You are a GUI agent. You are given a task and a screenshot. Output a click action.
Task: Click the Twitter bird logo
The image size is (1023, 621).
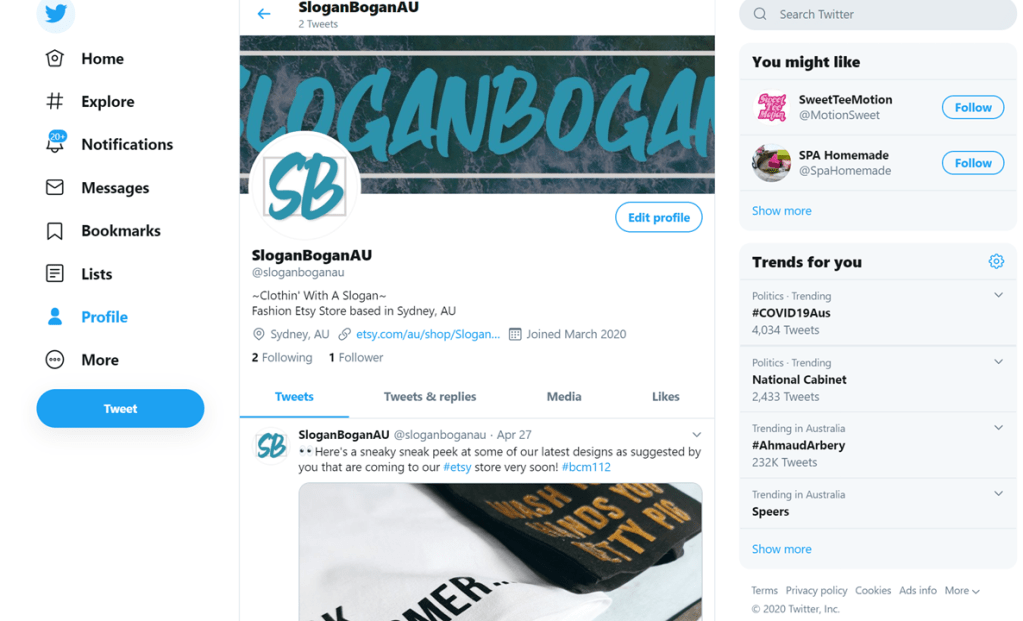(56, 13)
